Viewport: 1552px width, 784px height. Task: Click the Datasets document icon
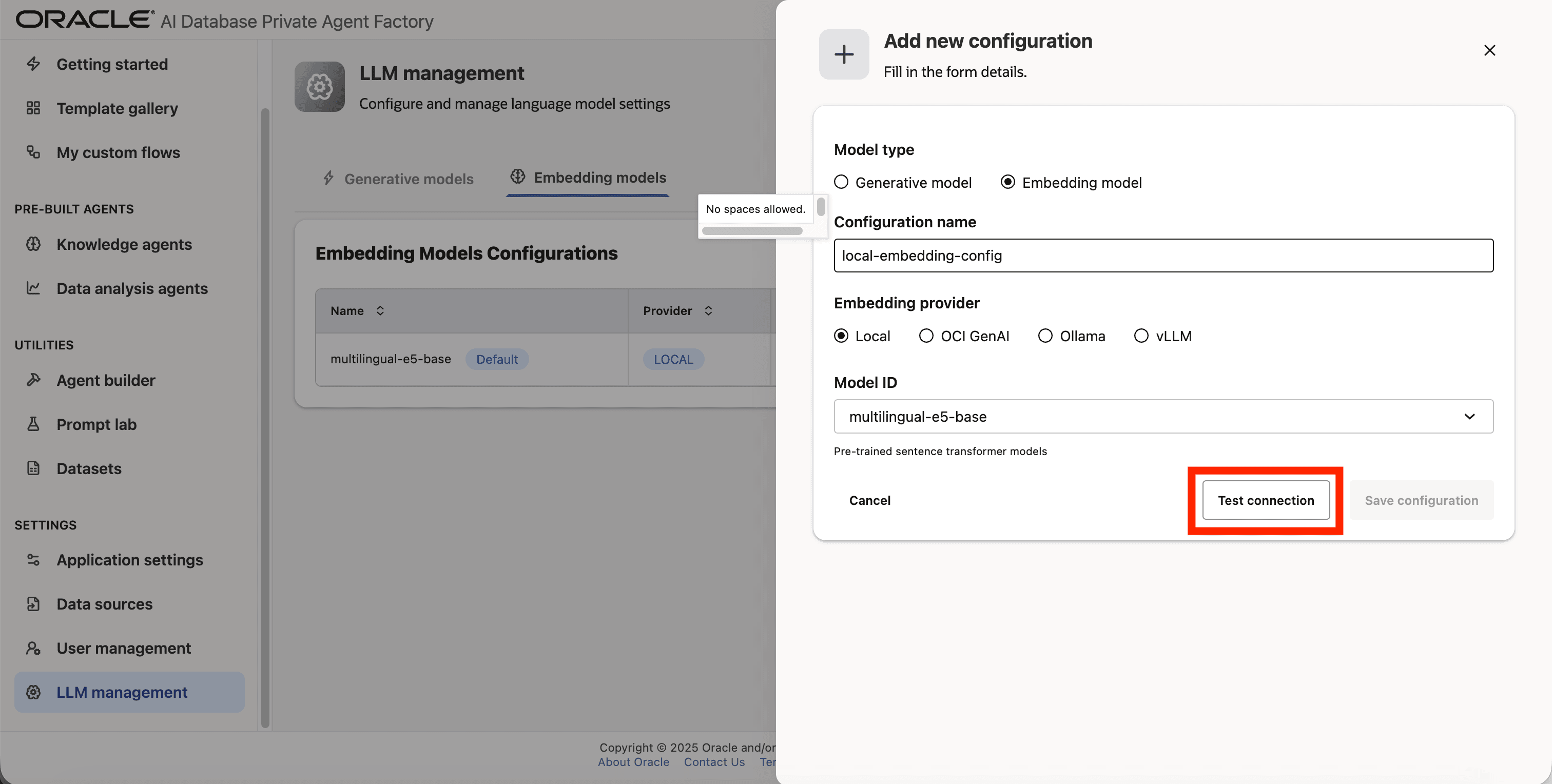click(x=33, y=468)
